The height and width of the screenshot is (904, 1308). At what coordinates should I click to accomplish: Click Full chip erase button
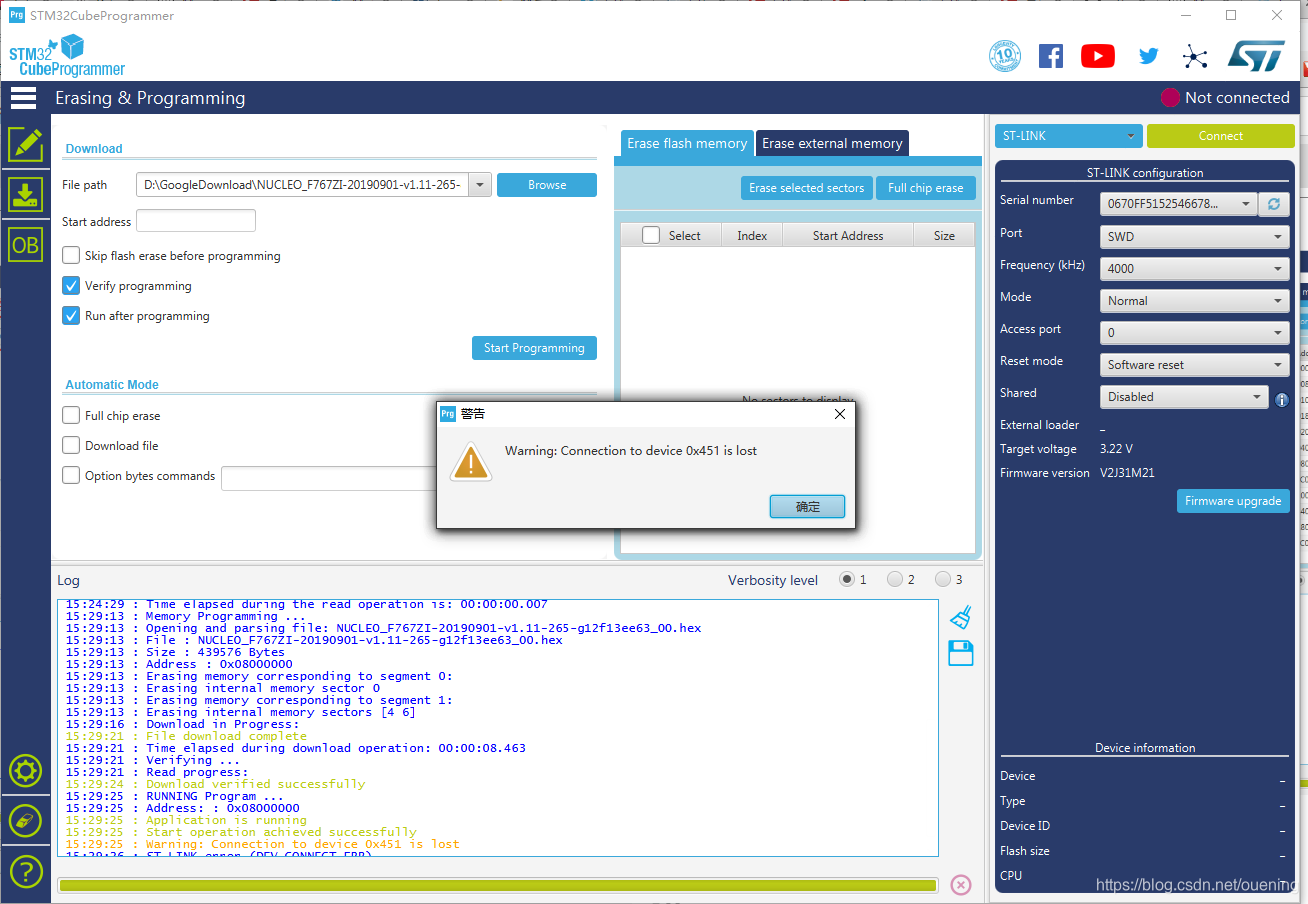tap(926, 188)
